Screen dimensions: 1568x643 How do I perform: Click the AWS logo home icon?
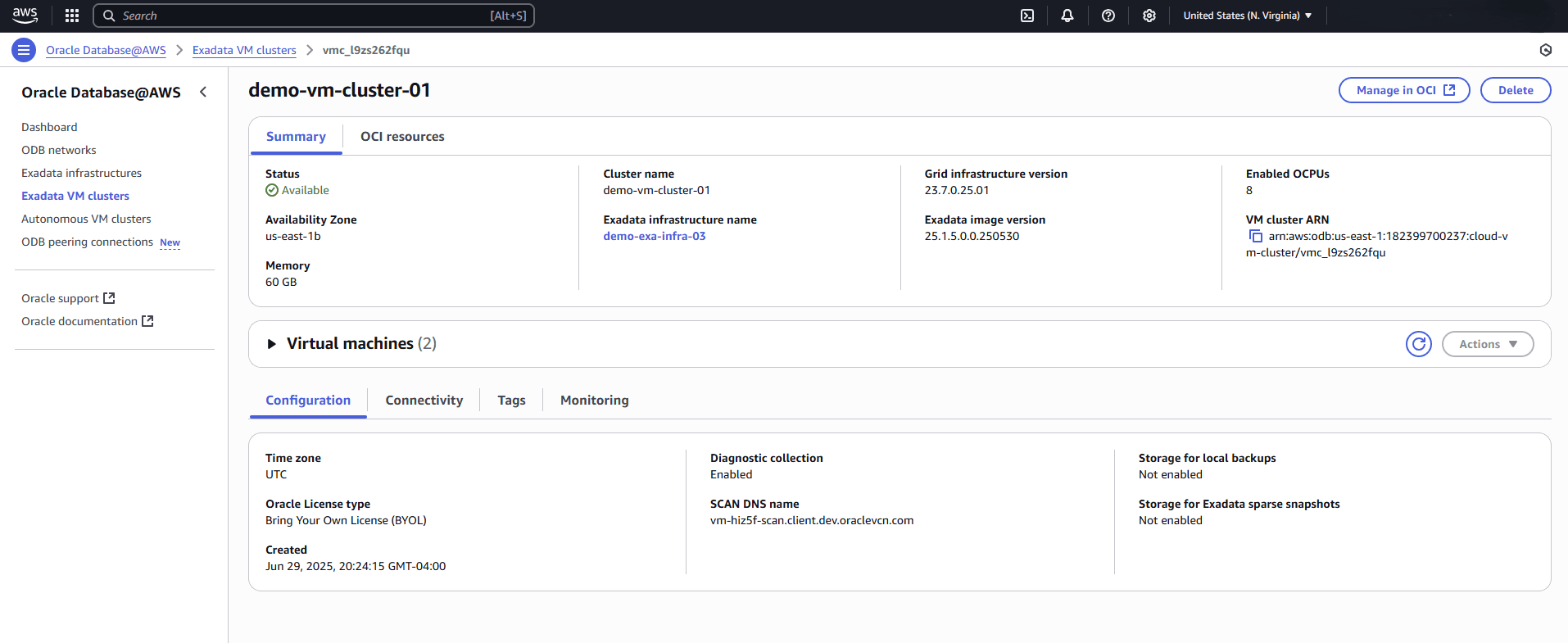tap(25, 16)
